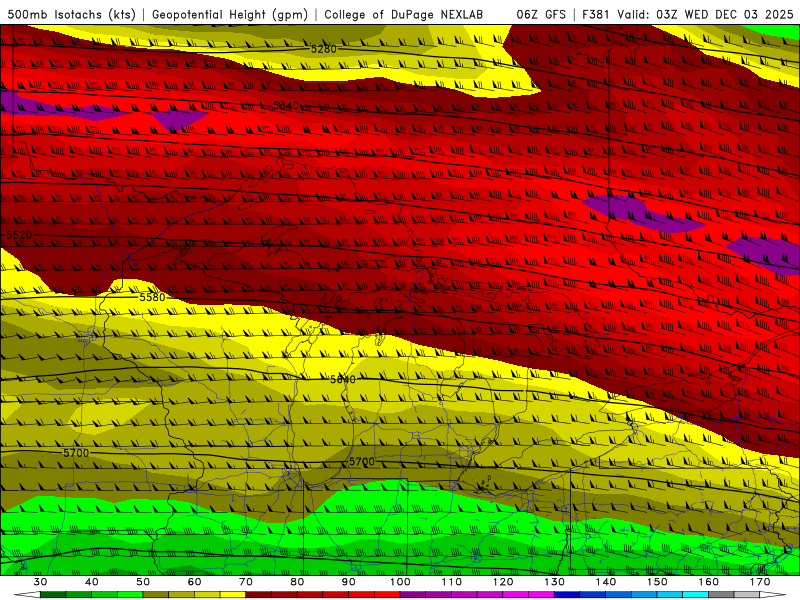Click the 130 value on the color scale
Screen dimensions: 800x600
pyautogui.click(x=554, y=582)
